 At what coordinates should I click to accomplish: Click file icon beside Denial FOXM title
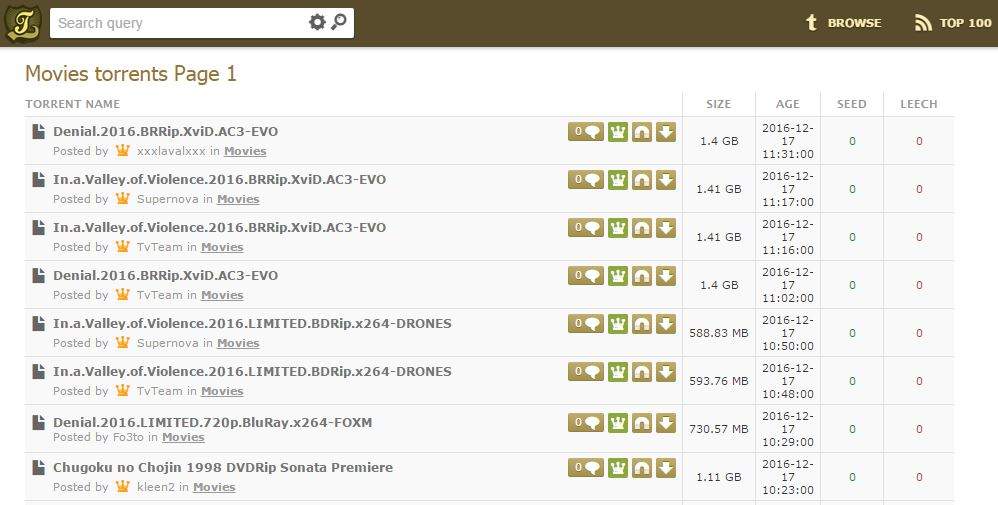pos(39,422)
